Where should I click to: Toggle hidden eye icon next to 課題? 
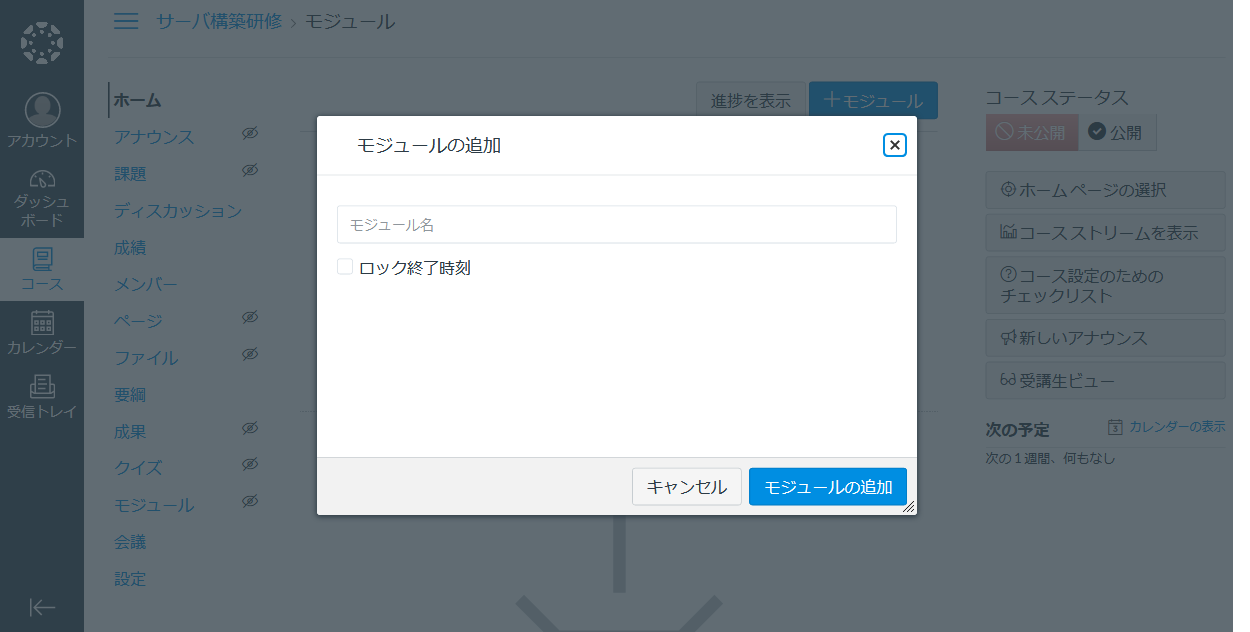pos(251,170)
